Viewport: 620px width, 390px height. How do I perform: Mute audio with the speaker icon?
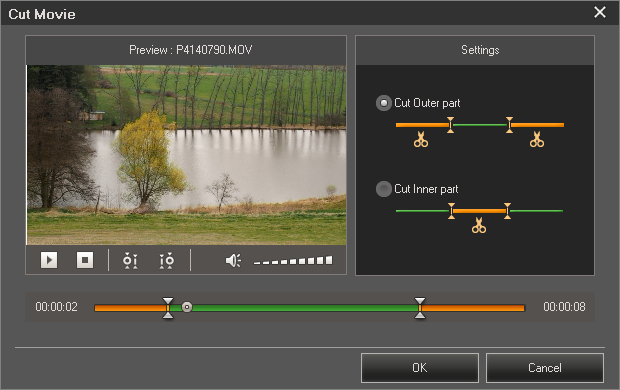pos(233,261)
